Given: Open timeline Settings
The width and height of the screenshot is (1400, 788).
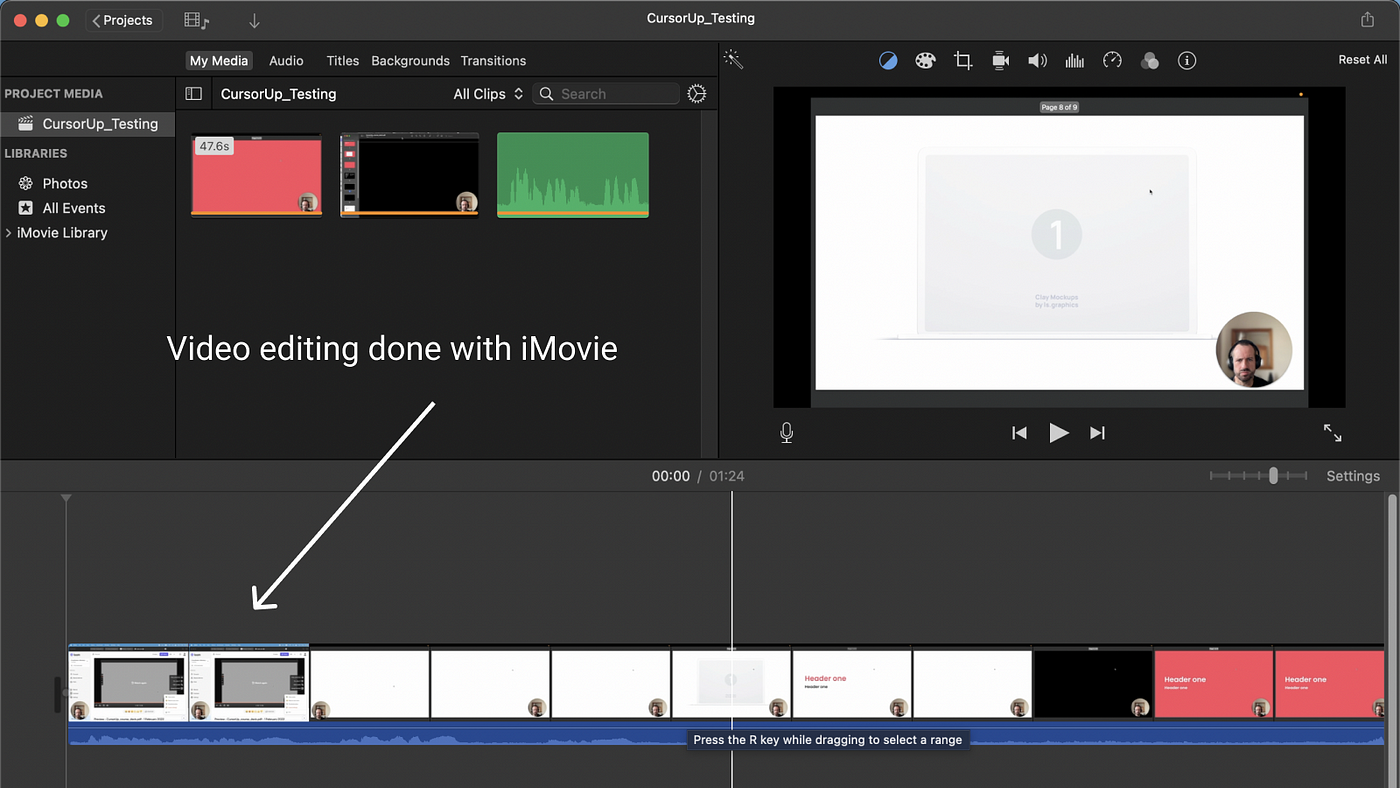Looking at the screenshot, I should pyautogui.click(x=1353, y=476).
